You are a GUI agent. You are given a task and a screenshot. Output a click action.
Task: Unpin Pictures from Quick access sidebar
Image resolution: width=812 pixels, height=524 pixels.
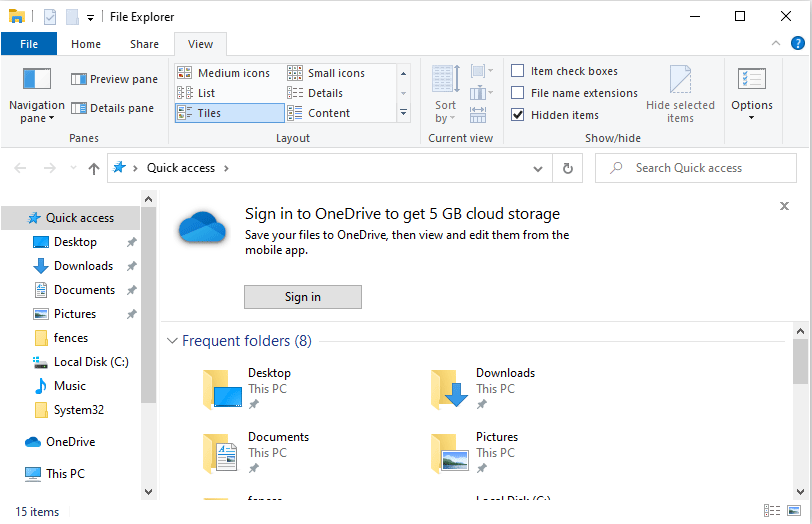coord(132,314)
